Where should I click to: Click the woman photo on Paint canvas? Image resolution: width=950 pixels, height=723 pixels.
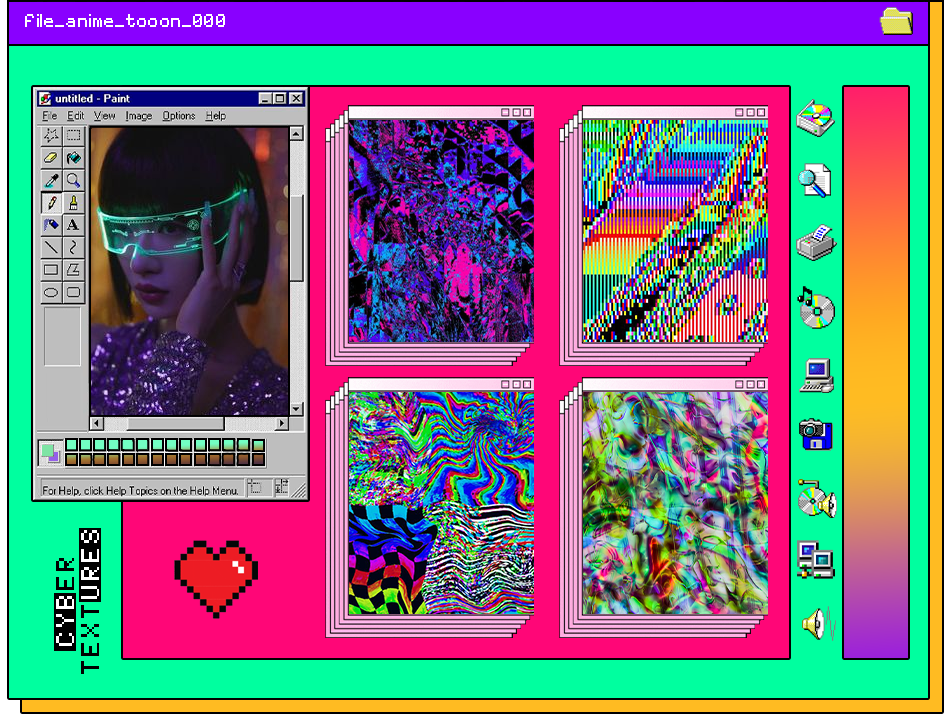[x=189, y=271]
